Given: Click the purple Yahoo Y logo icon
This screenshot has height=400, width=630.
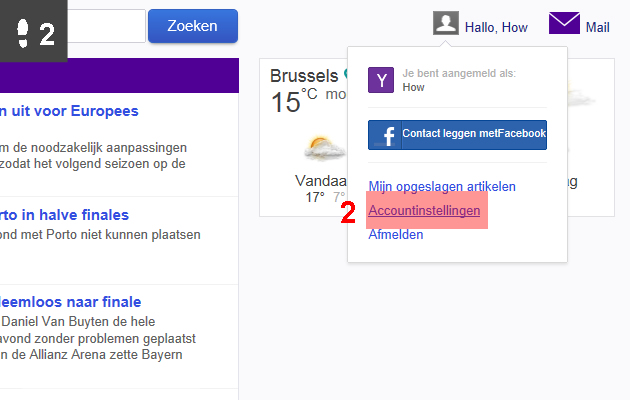Looking at the screenshot, I should click(x=381, y=80).
